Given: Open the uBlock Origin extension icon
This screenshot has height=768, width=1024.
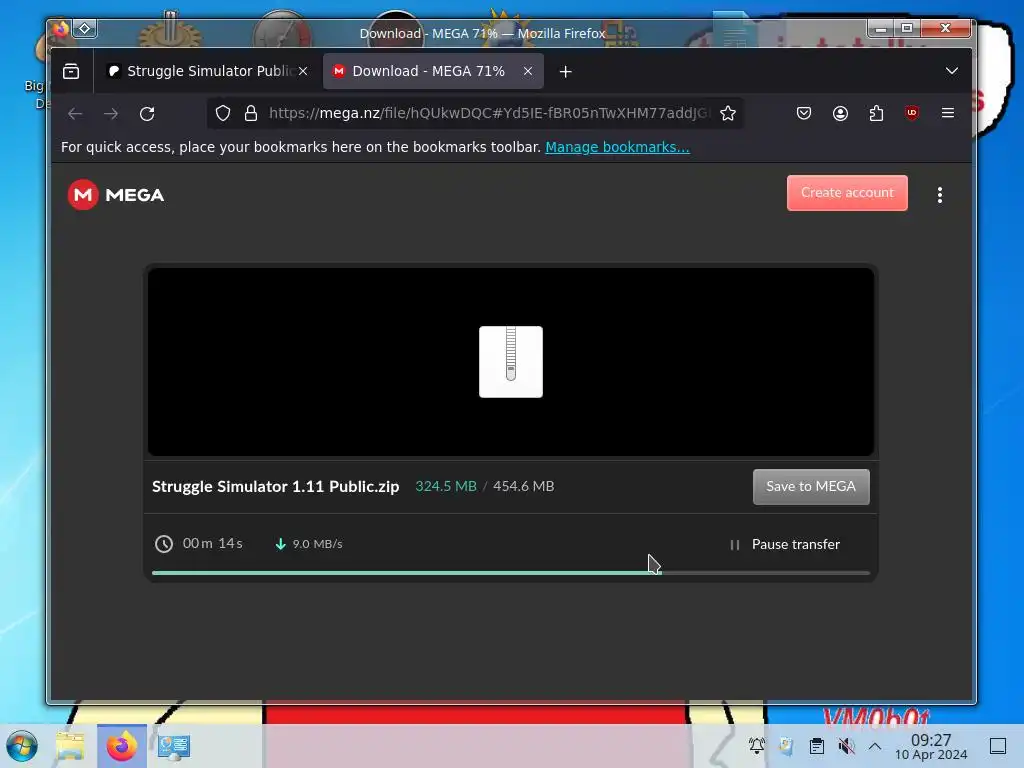Looking at the screenshot, I should (912, 114).
